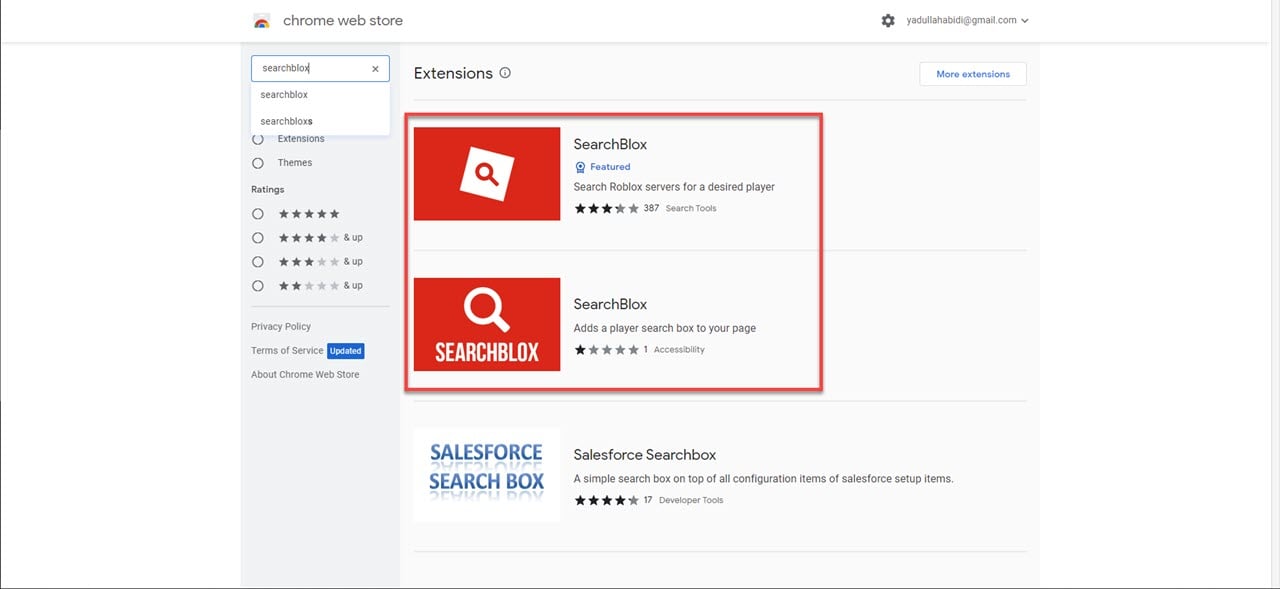Open the Chrome Web Store rainbow logo
This screenshot has height=589, width=1280.
click(262, 21)
